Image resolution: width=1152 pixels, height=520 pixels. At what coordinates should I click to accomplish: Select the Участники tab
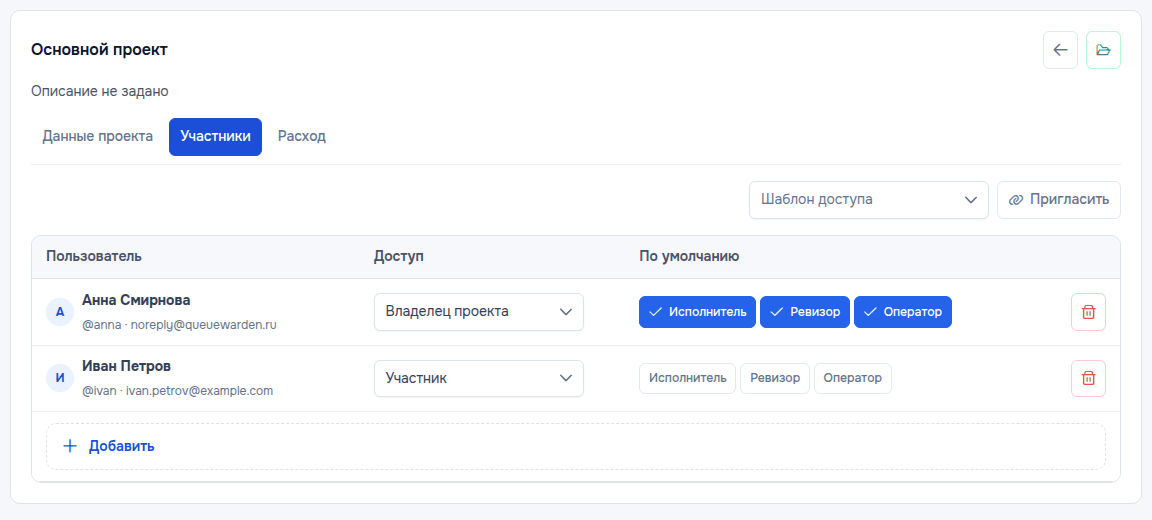(215, 137)
